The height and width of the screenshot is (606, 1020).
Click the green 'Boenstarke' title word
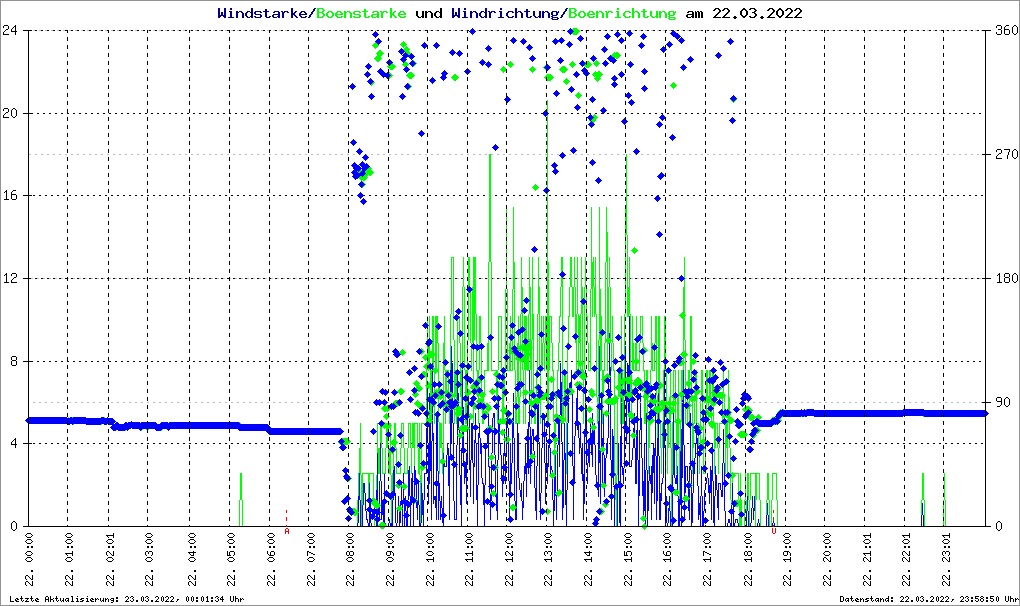tap(361, 13)
